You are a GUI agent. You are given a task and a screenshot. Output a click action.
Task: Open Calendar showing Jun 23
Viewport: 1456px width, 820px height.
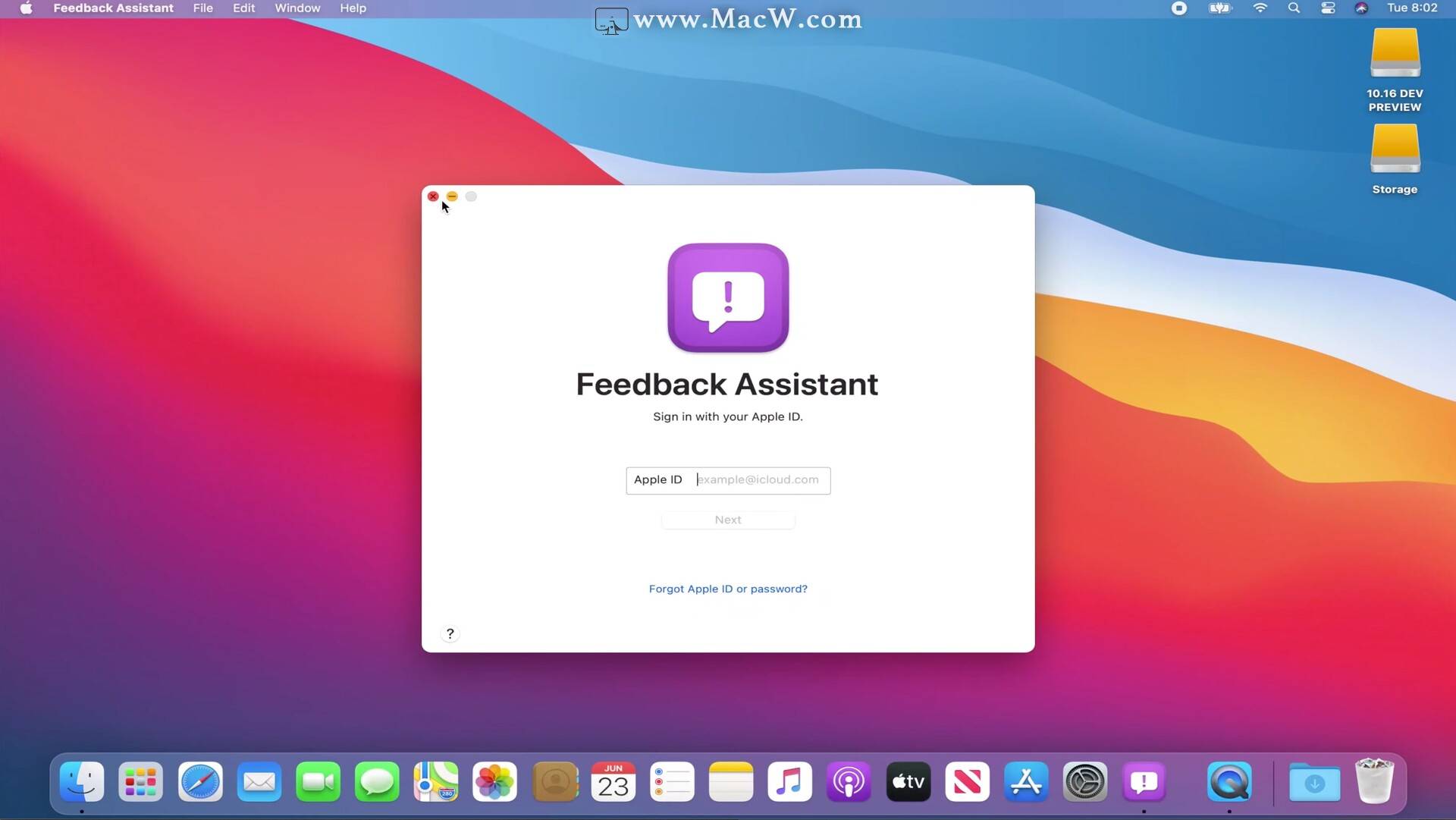coord(613,782)
